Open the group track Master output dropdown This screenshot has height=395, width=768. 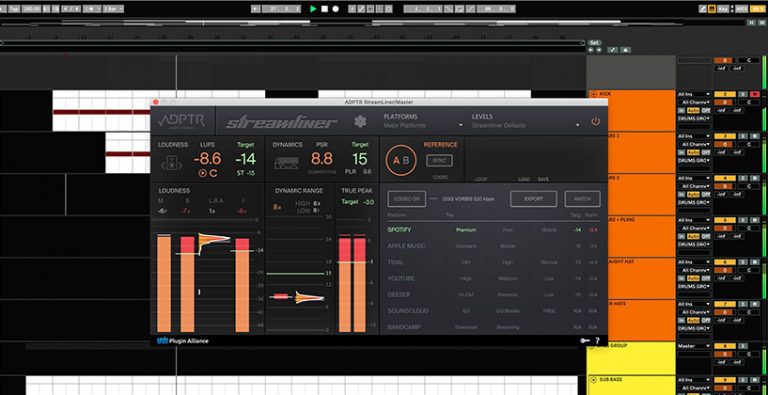(x=694, y=346)
